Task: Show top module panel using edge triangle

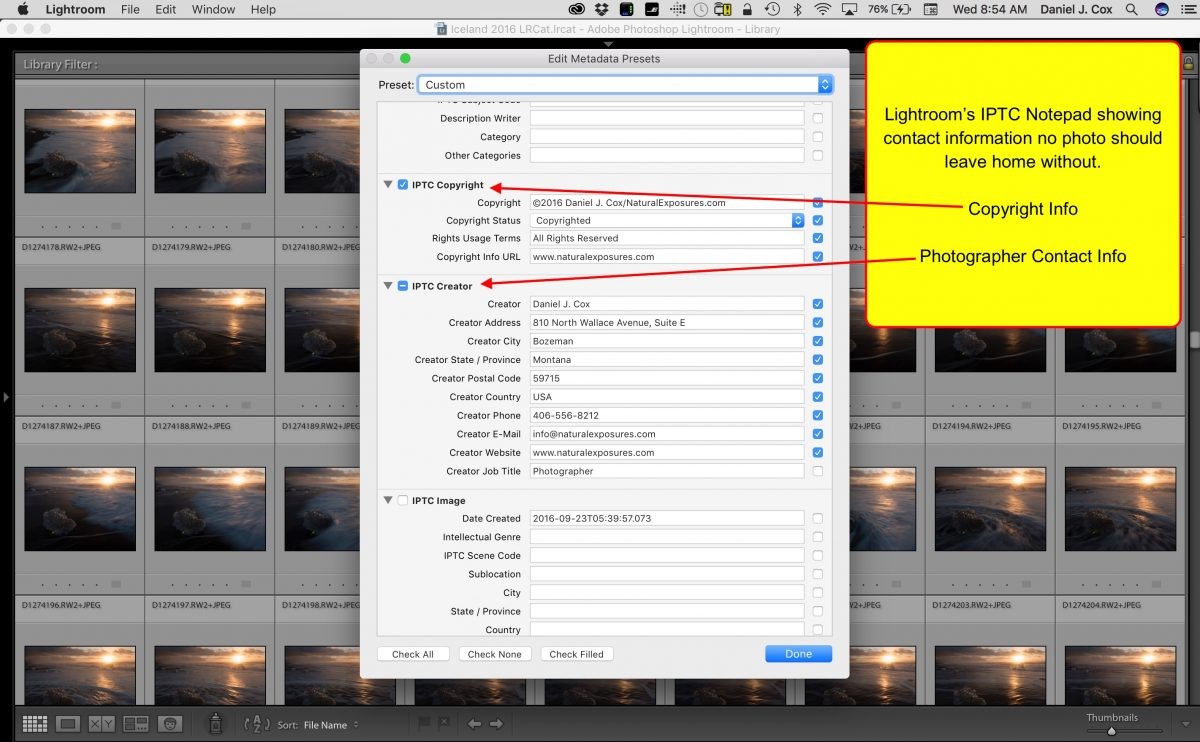Action: coord(608,44)
